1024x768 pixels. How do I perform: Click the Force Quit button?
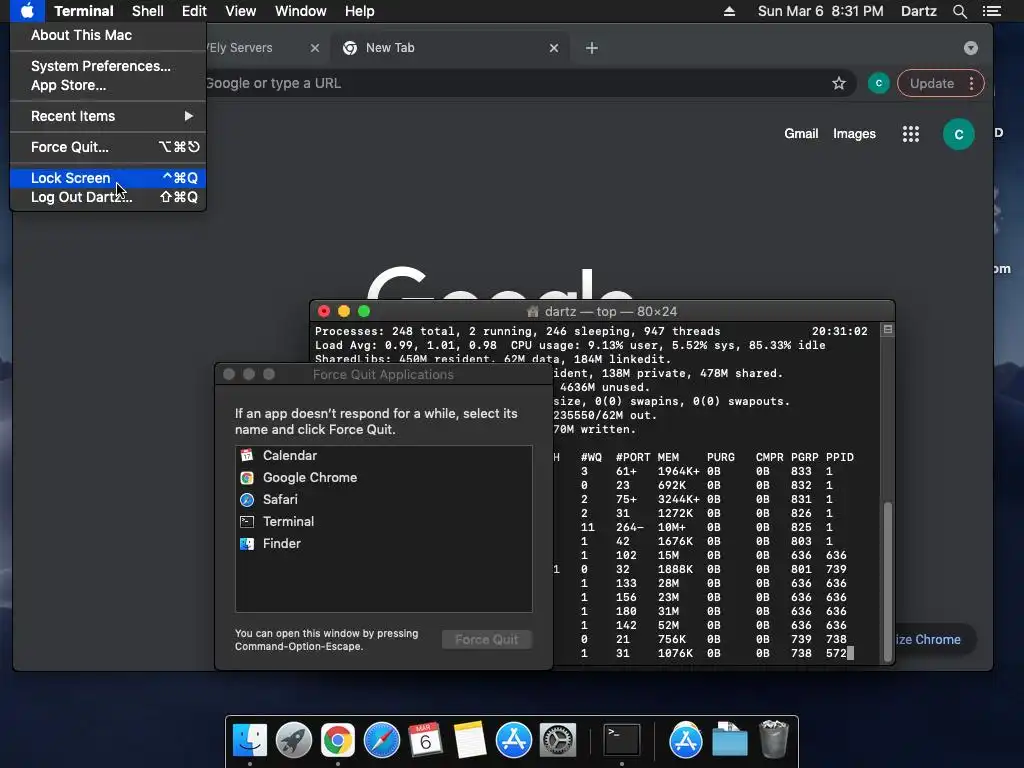(487, 639)
